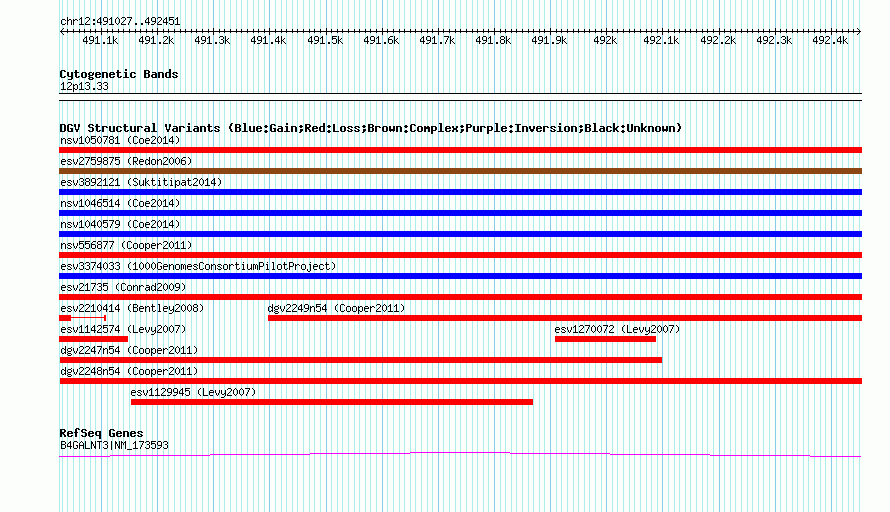Click the dgv2247n54 (Cooper2011) label
Image resolution: width=890 pixels, height=512 pixels.
click(x=129, y=350)
